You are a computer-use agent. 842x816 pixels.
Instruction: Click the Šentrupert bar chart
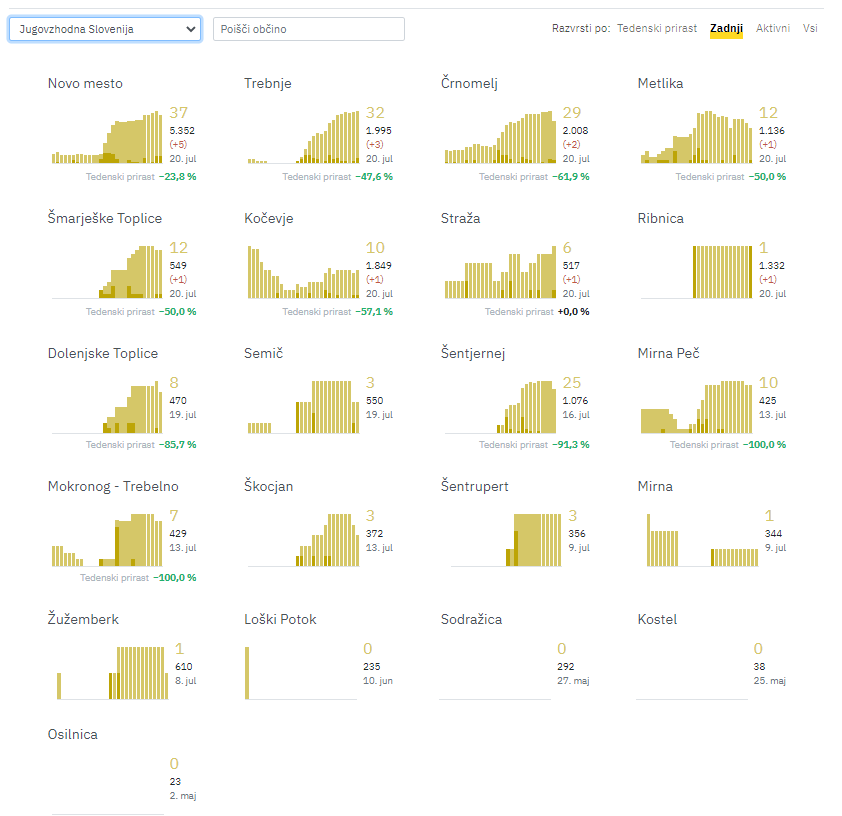pos(506,540)
